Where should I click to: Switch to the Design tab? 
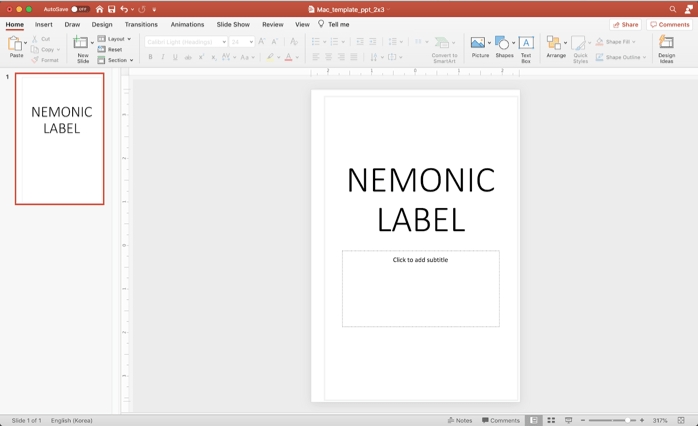pos(102,24)
